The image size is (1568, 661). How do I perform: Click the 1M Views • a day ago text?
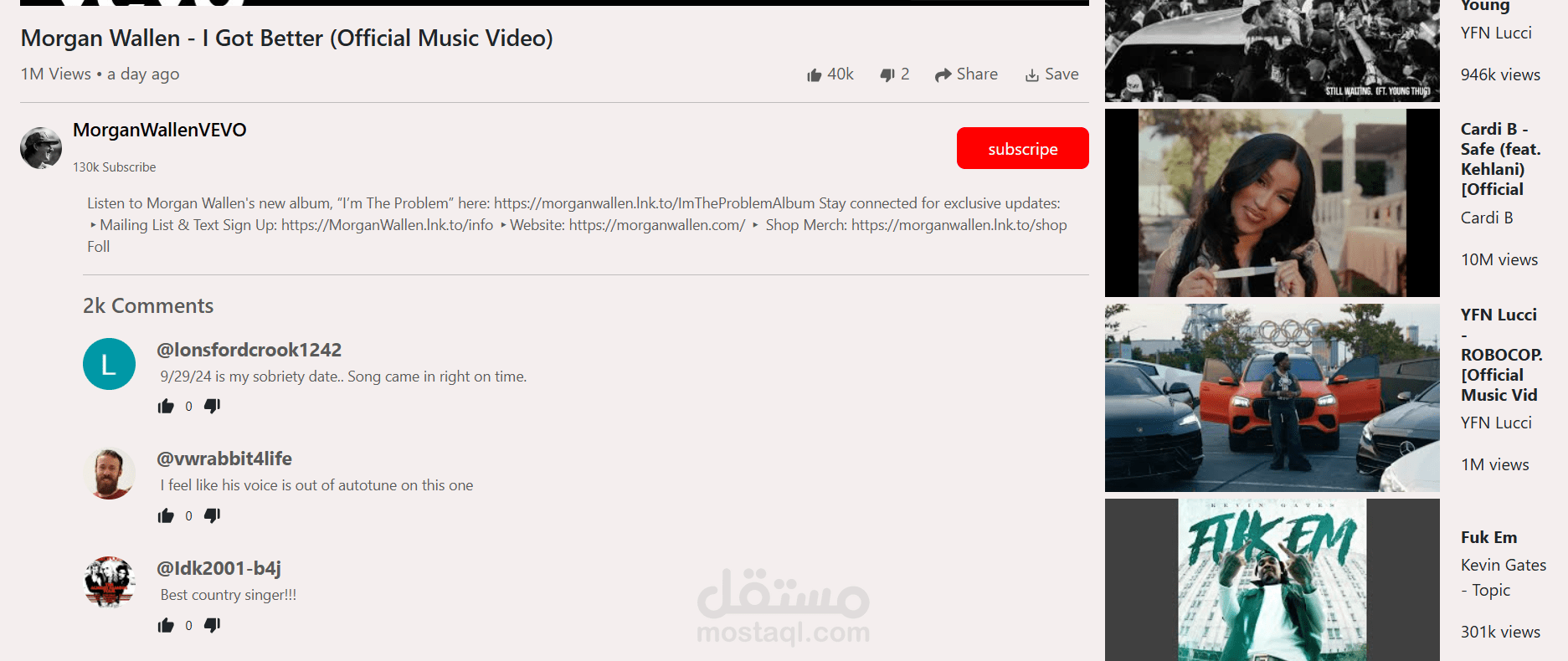point(100,74)
